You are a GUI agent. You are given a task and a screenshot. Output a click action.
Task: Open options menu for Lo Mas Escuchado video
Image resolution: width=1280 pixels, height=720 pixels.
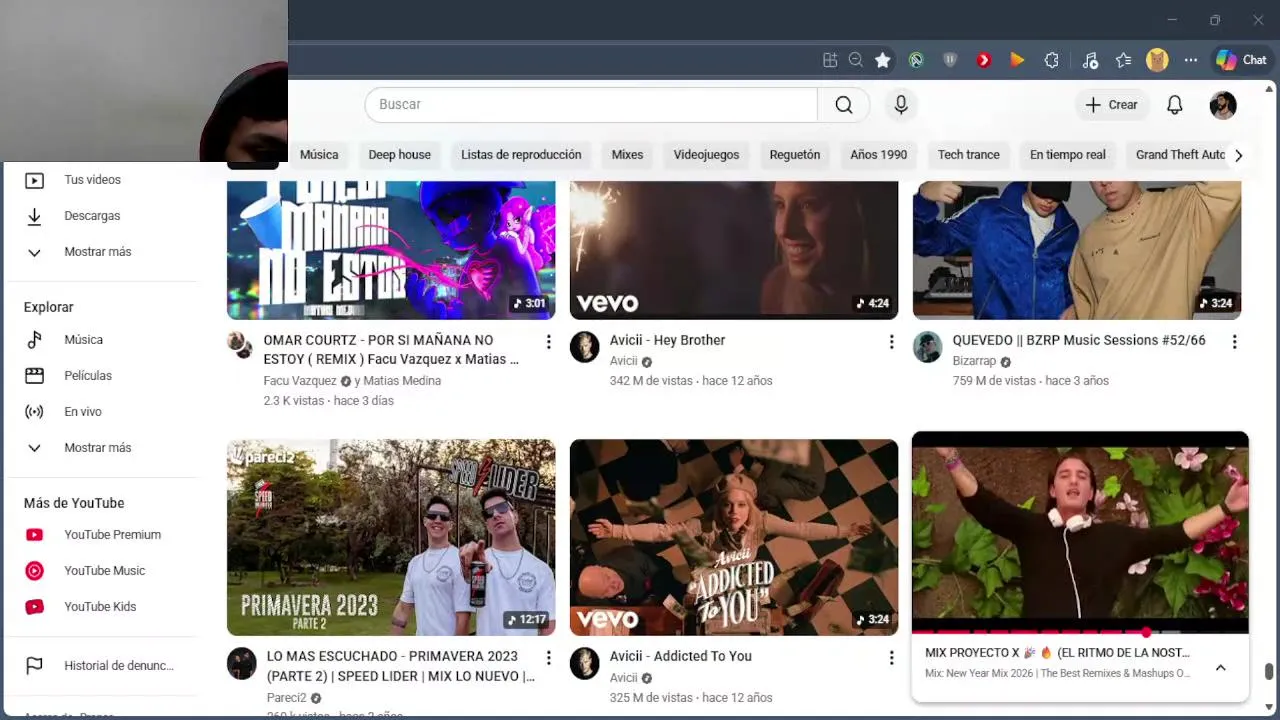tap(548, 658)
